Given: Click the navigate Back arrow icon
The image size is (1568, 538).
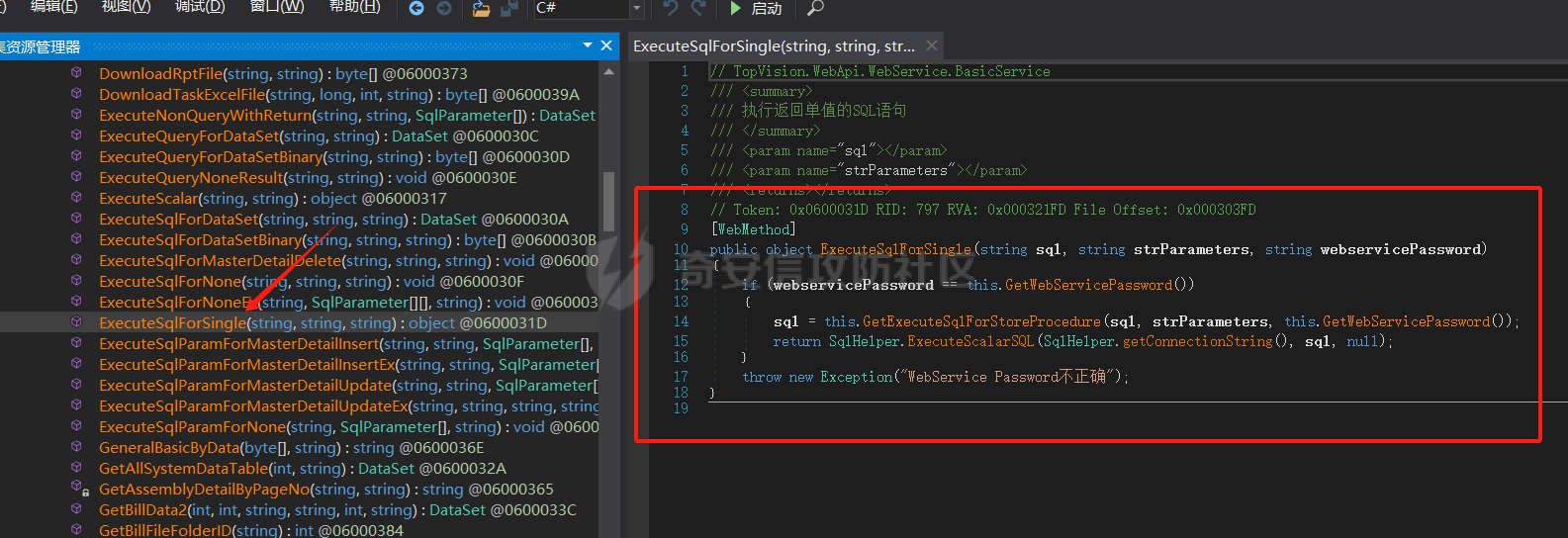Looking at the screenshot, I should click(x=416, y=9).
